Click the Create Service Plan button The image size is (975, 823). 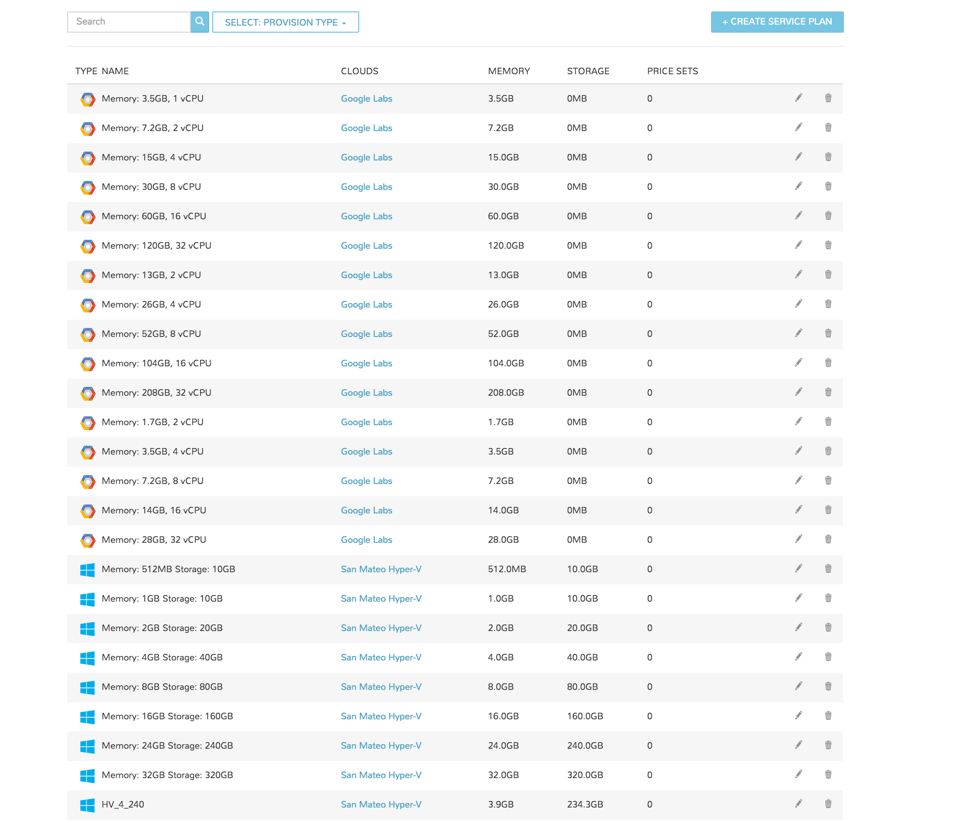pyautogui.click(x=777, y=22)
